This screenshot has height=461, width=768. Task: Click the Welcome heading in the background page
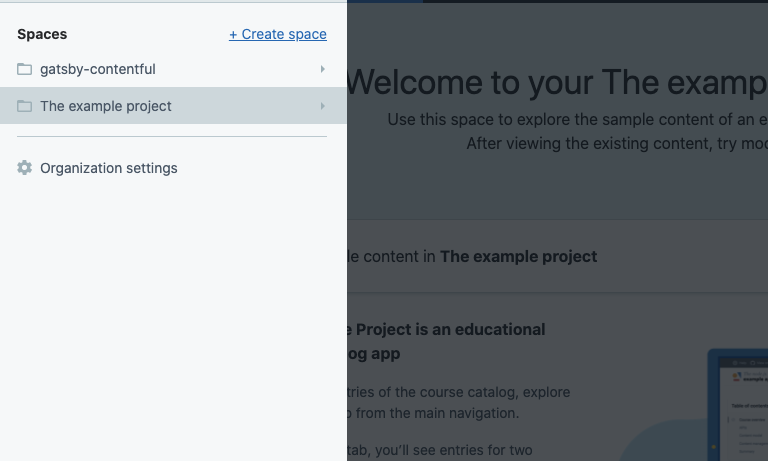[x=557, y=82]
